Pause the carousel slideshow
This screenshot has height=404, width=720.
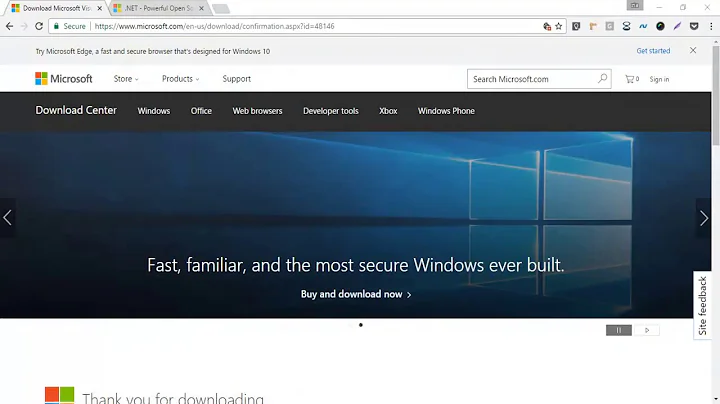coord(619,330)
